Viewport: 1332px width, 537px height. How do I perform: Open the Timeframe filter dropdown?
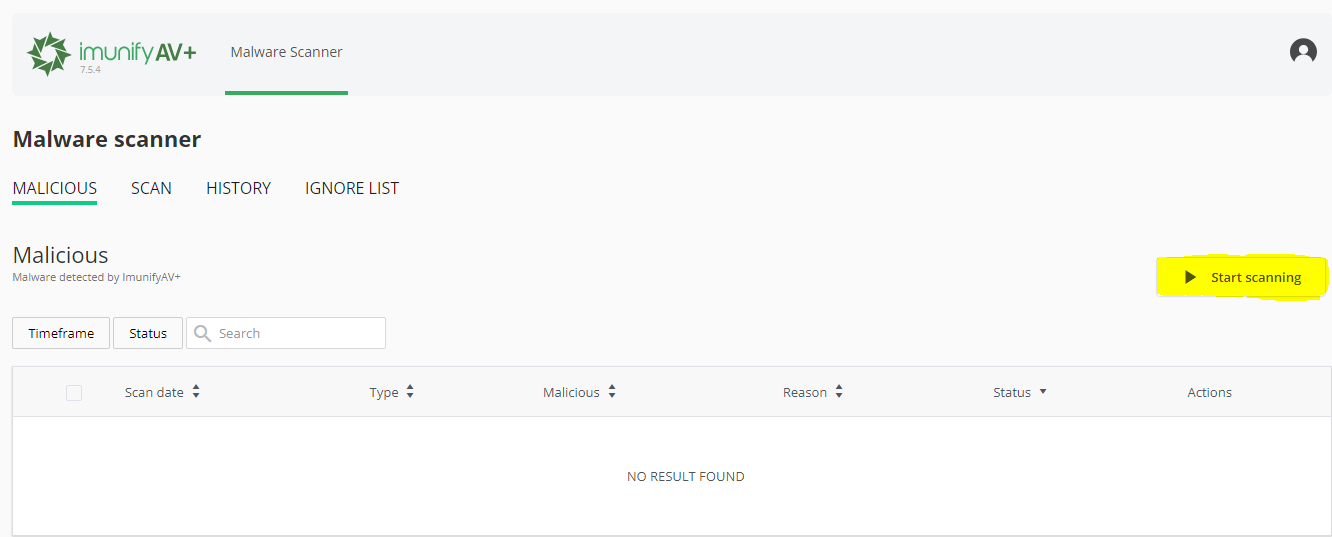tap(61, 333)
